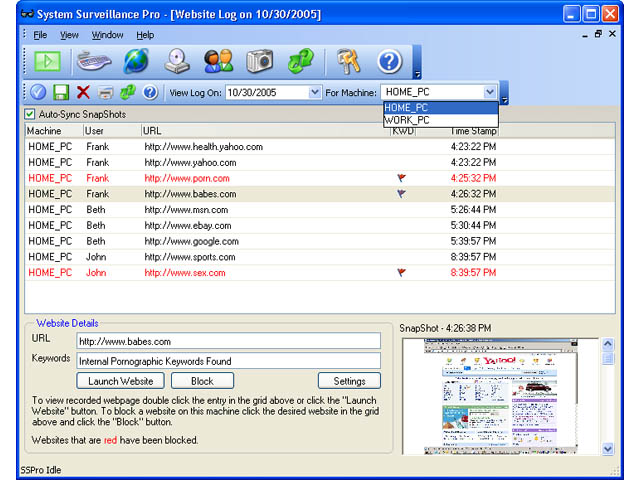Click the Yahoo snapshot thumbnail
The image size is (640, 480).
[x=500, y=396]
